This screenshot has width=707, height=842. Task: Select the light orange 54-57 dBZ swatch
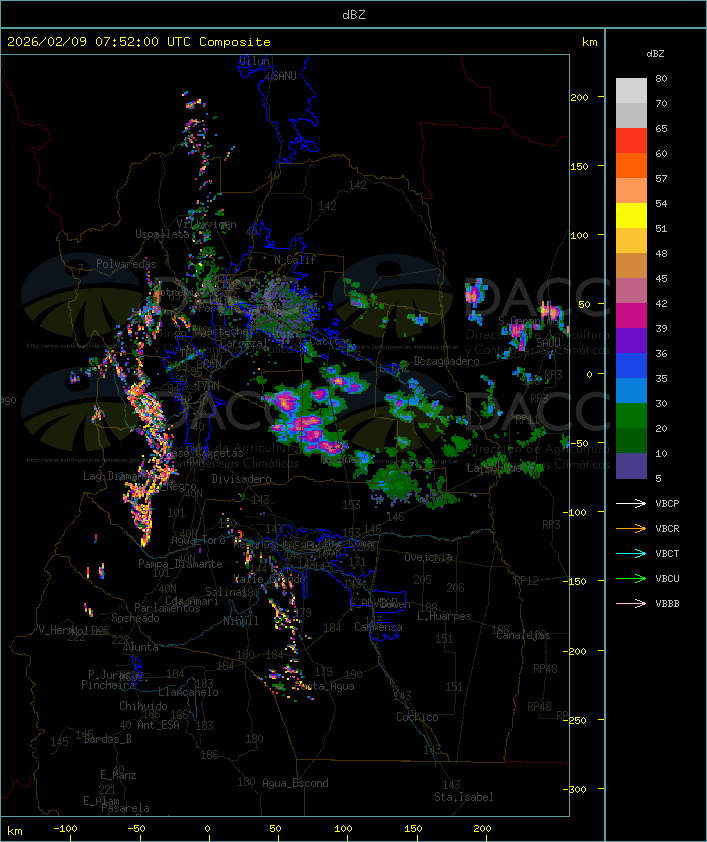[631, 191]
